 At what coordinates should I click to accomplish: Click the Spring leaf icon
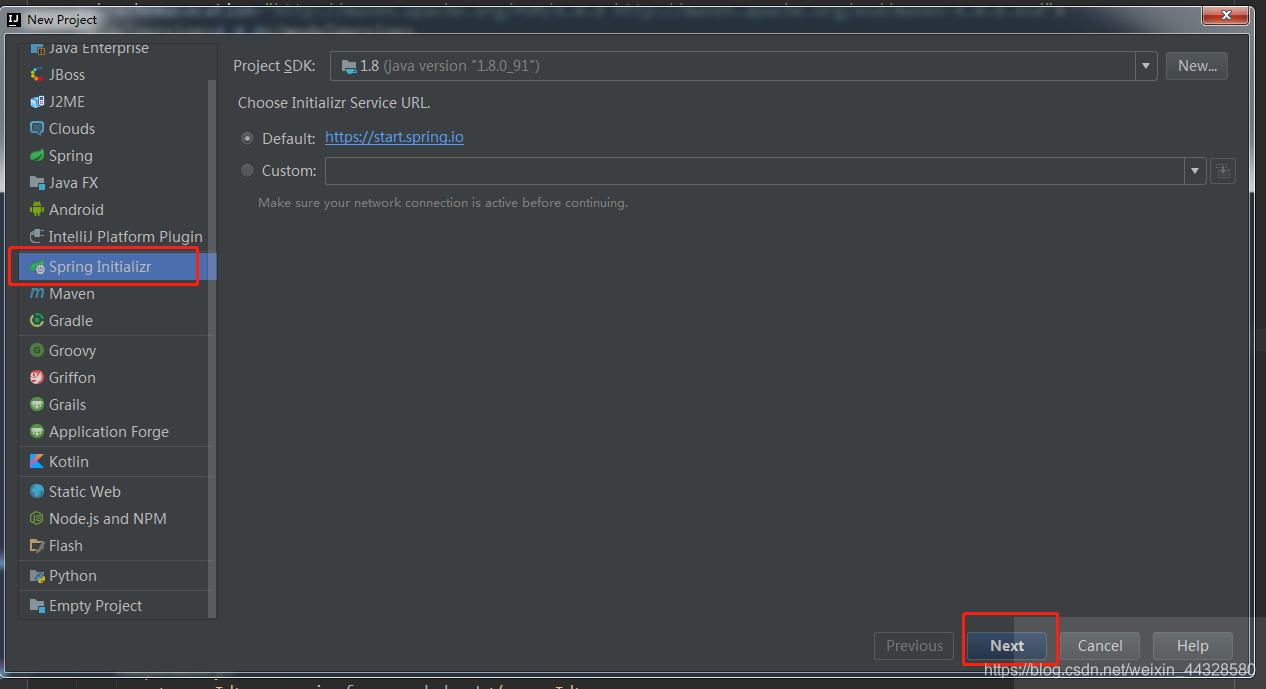pos(38,156)
